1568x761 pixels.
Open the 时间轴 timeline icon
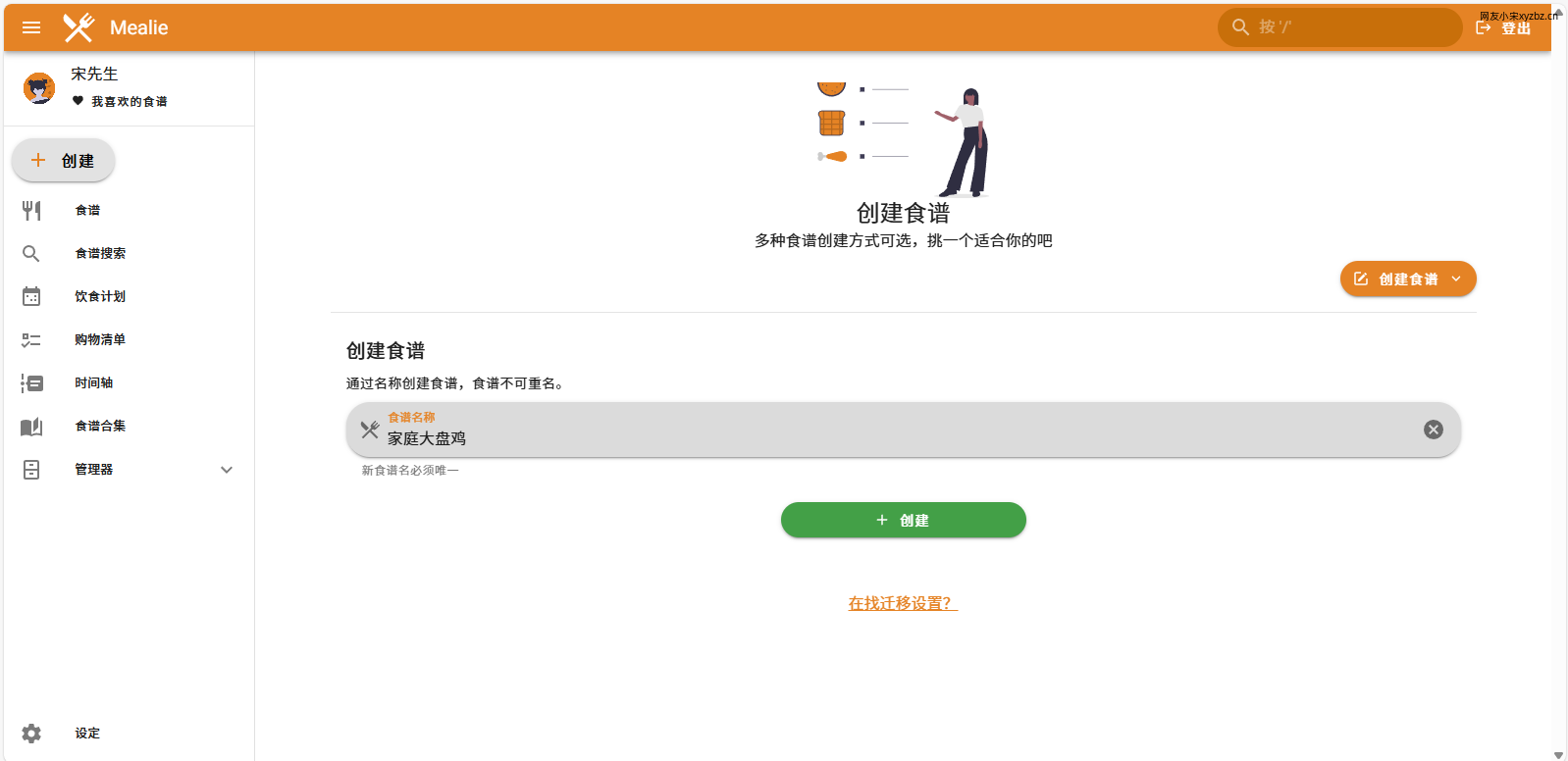(x=31, y=382)
